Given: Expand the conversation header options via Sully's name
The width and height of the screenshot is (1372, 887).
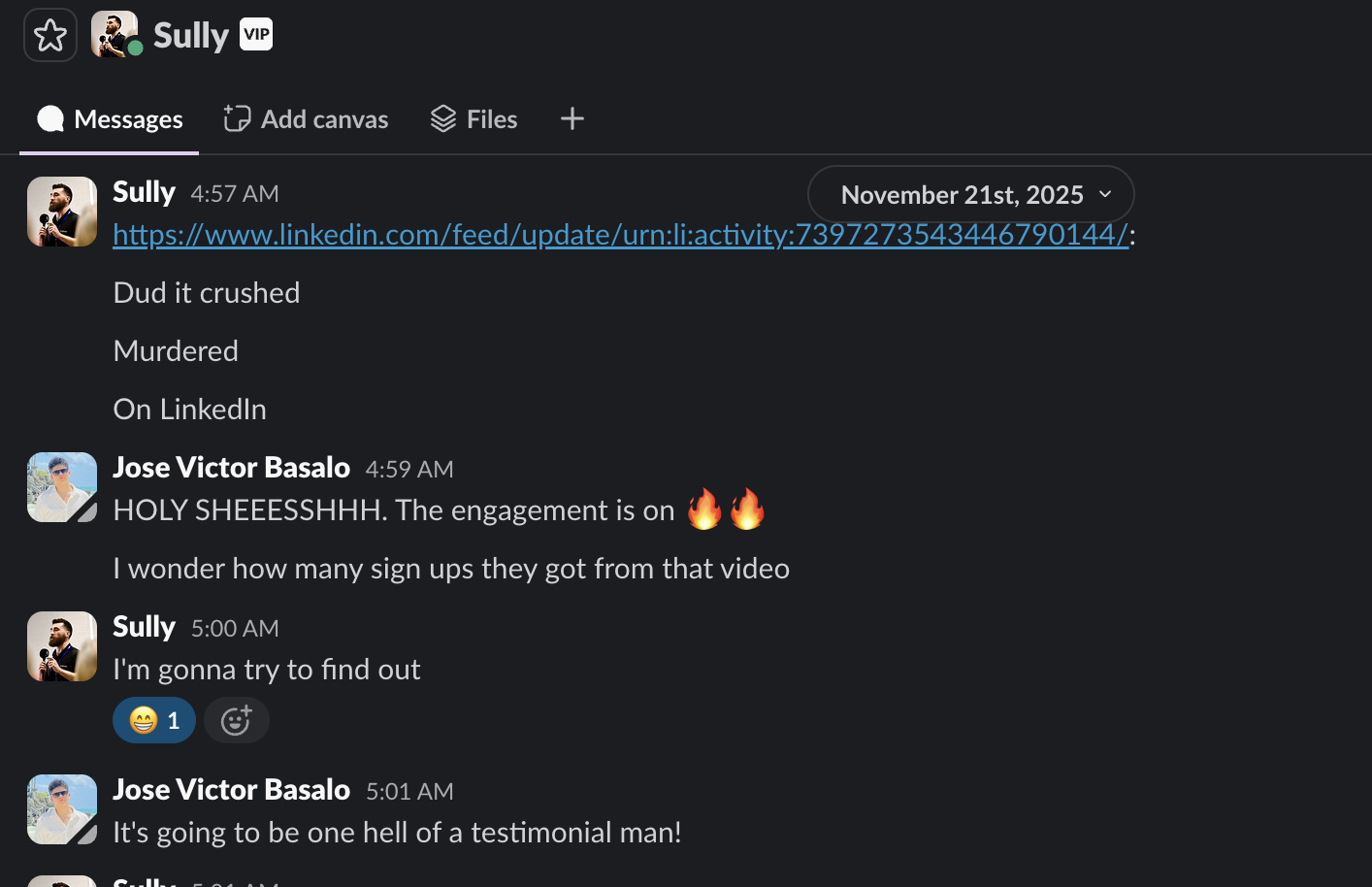Looking at the screenshot, I should (190, 34).
